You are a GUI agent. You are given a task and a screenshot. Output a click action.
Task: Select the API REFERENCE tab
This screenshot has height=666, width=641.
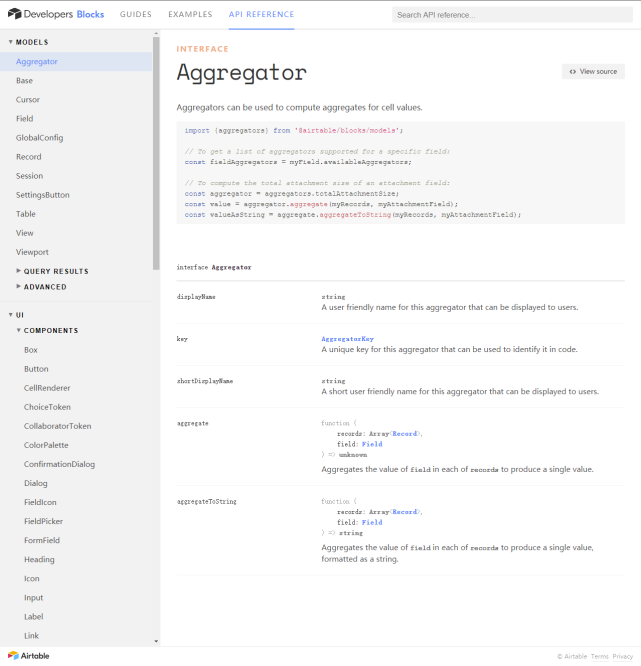pos(261,14)
